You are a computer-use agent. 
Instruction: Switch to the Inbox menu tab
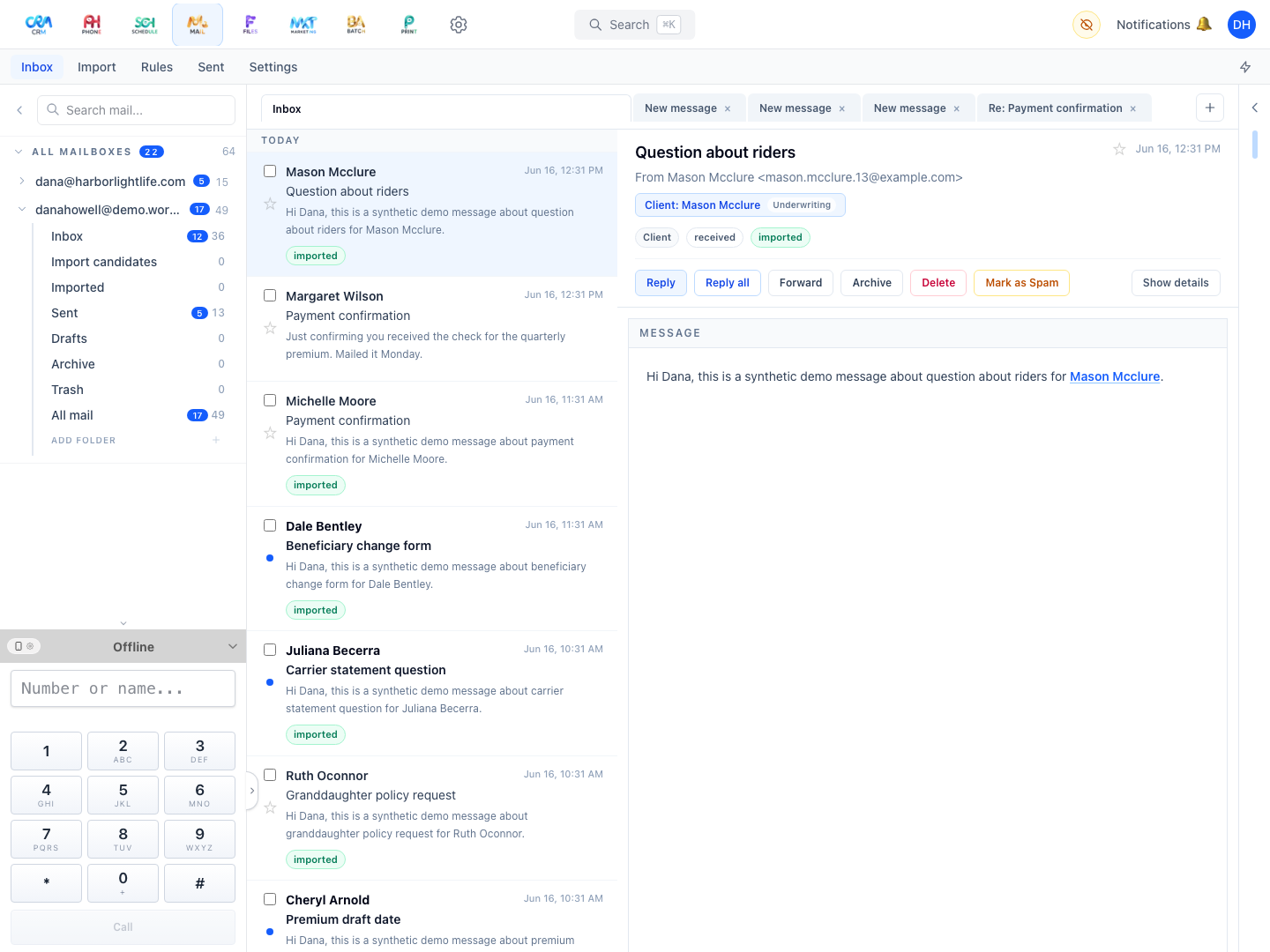(37, 67)
